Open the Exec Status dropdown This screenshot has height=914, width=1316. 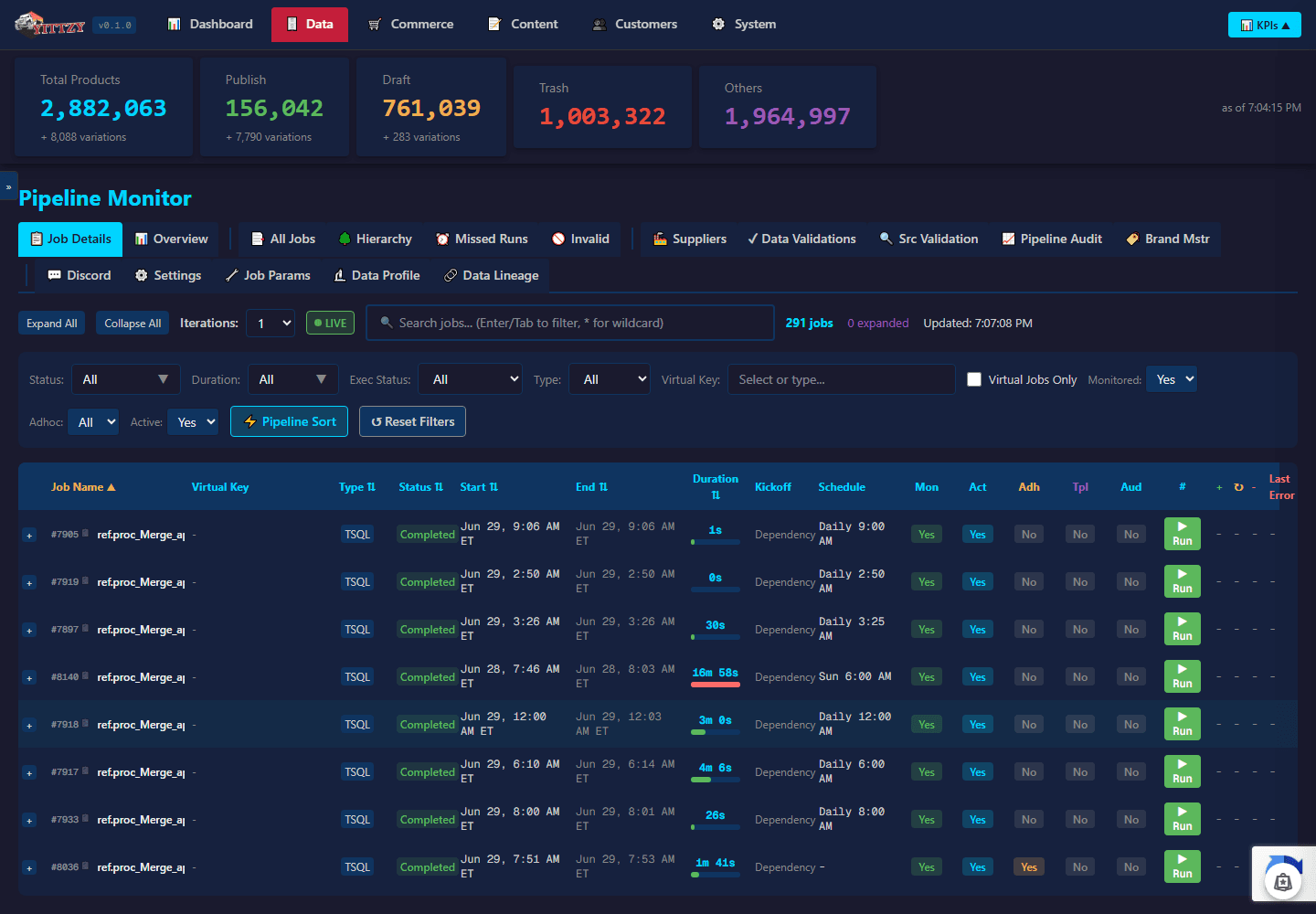coord(472,379)
